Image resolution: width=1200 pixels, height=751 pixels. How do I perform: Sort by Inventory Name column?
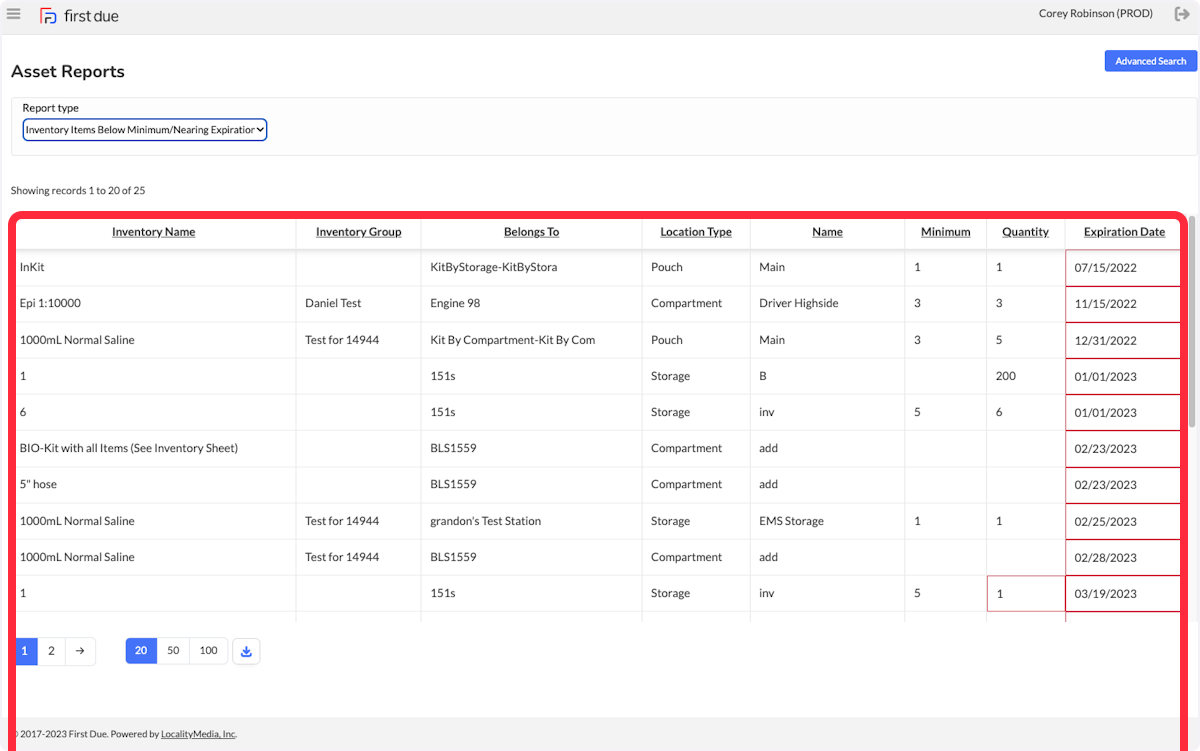click(153, 232)
